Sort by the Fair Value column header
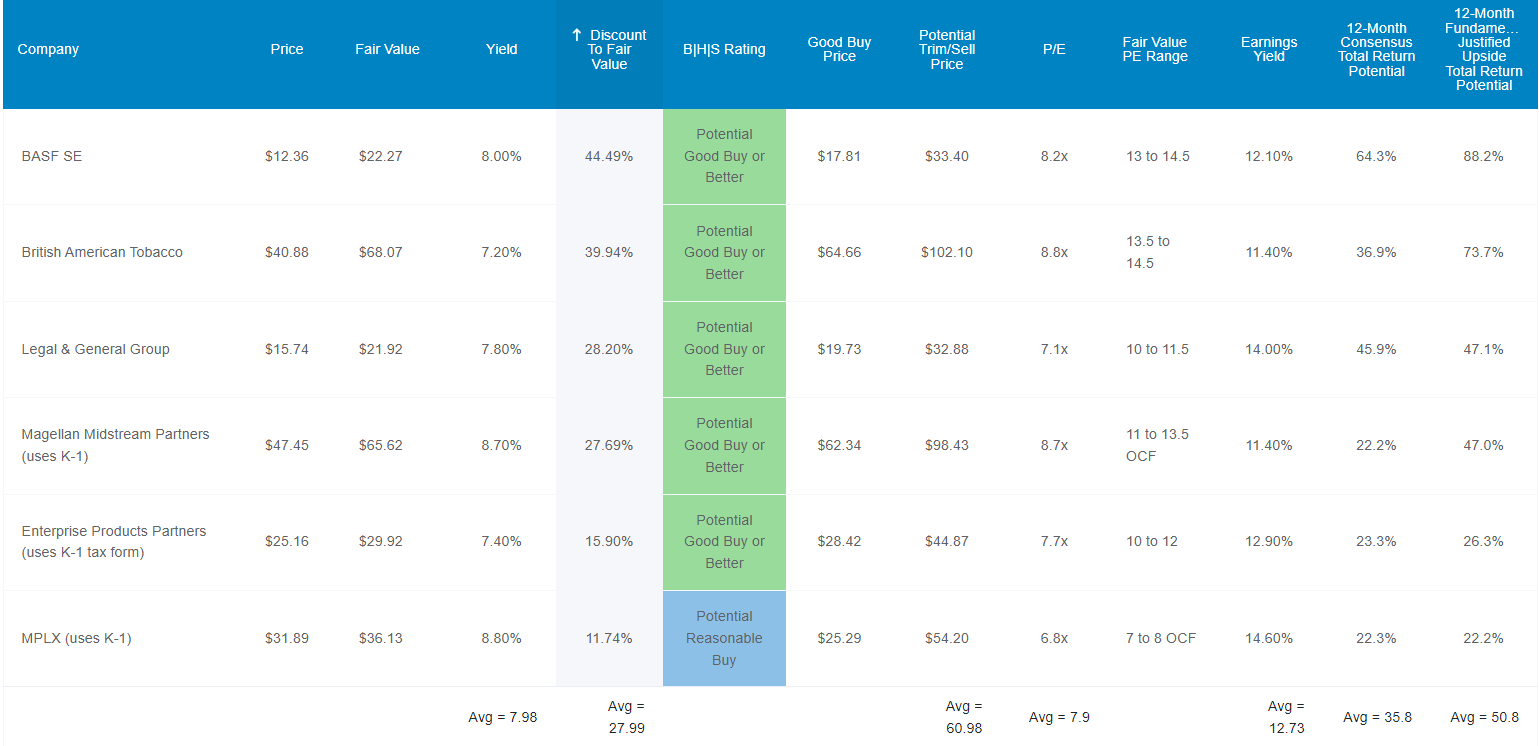The image size is (1539, 746). (x=387, y=49)
